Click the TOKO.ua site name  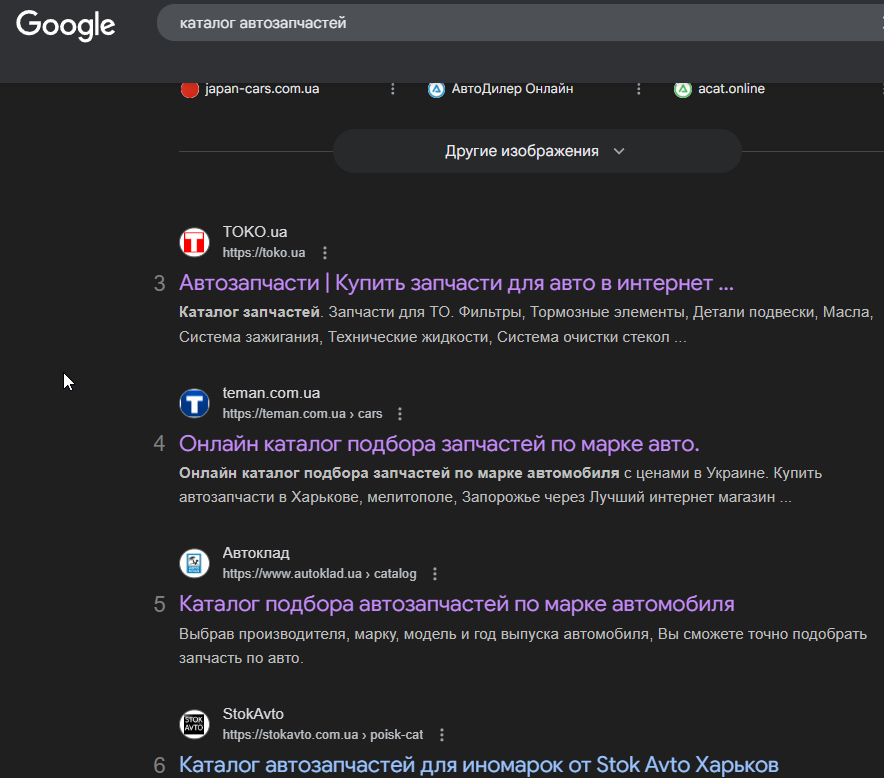tap(255, 232)
